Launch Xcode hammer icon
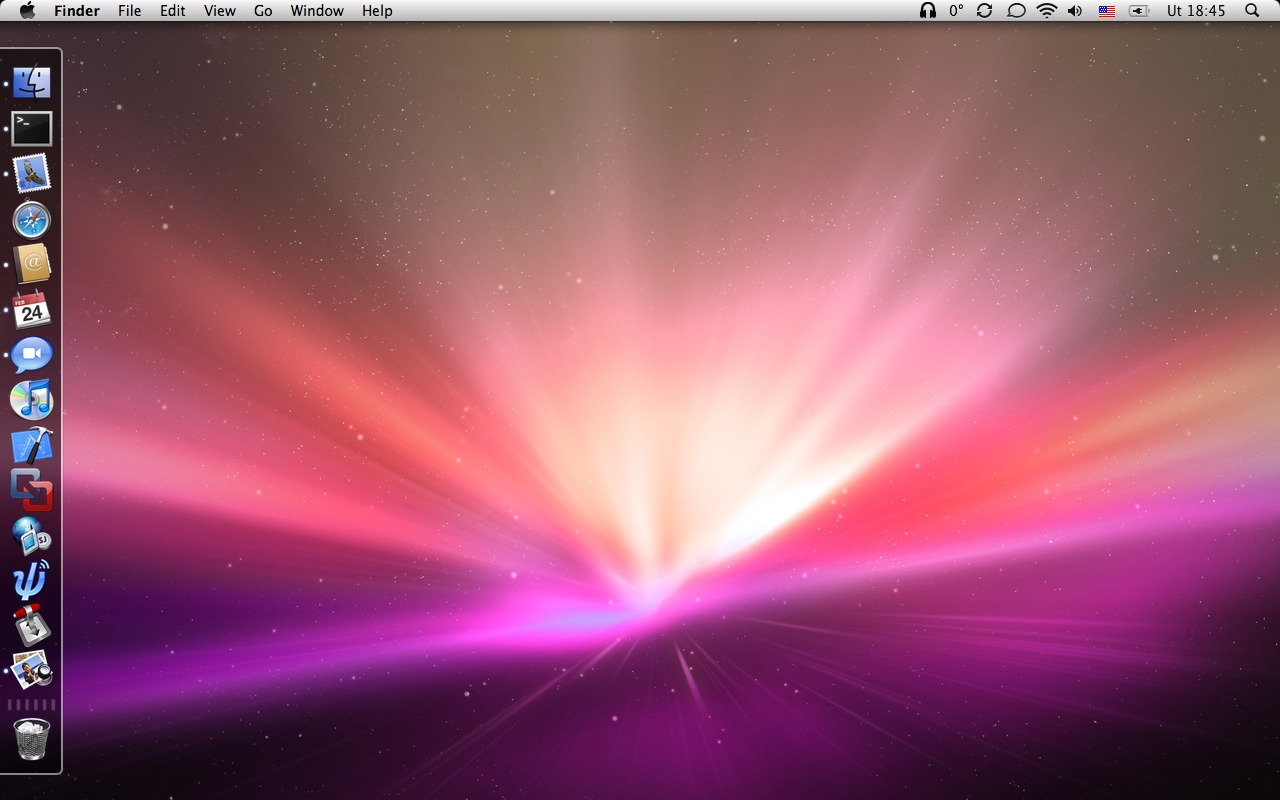Viewport: 1280px width, 800px height. point(32,446)
